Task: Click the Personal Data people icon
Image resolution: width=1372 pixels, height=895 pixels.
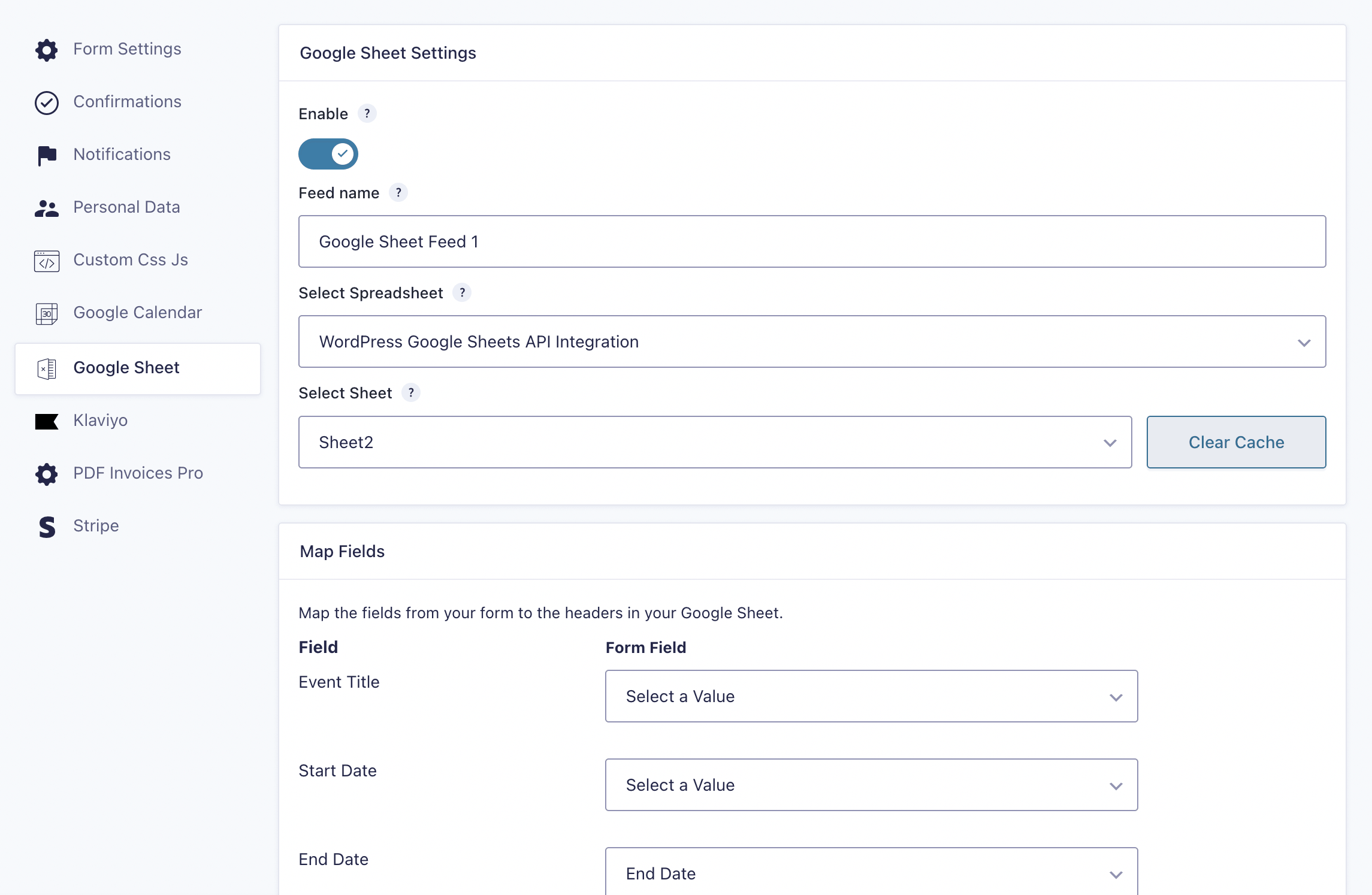Action: (x=46, y=208)
